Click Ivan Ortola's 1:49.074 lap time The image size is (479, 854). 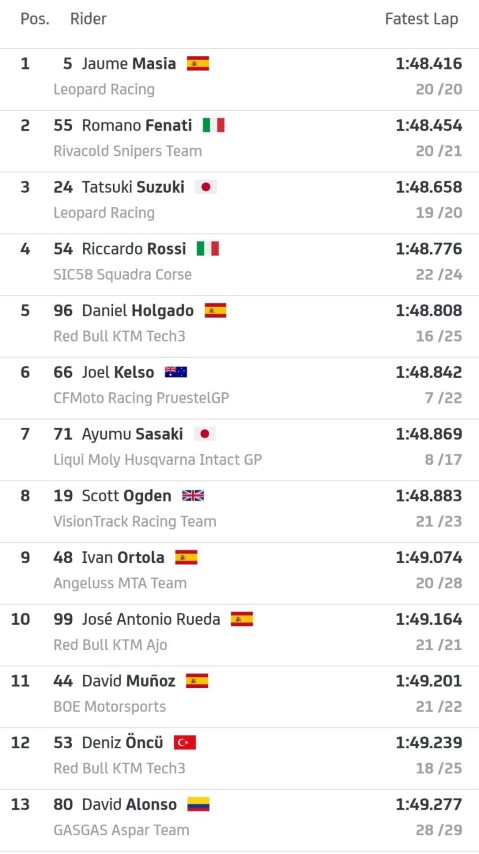pos(429,558)
